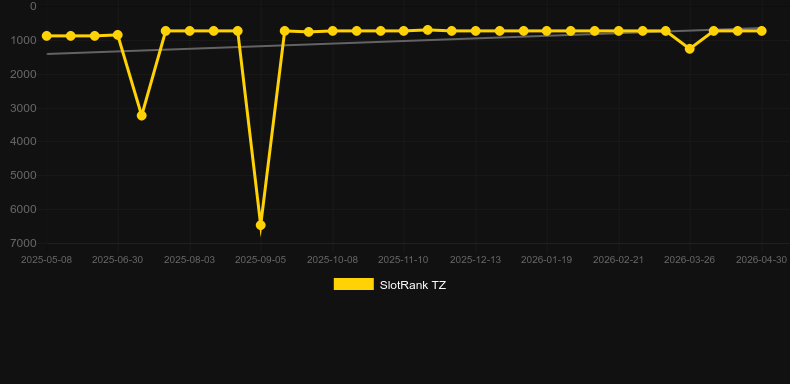Select the small dip point near 2026-03-26
790x384 pixels.
(690, 49)
